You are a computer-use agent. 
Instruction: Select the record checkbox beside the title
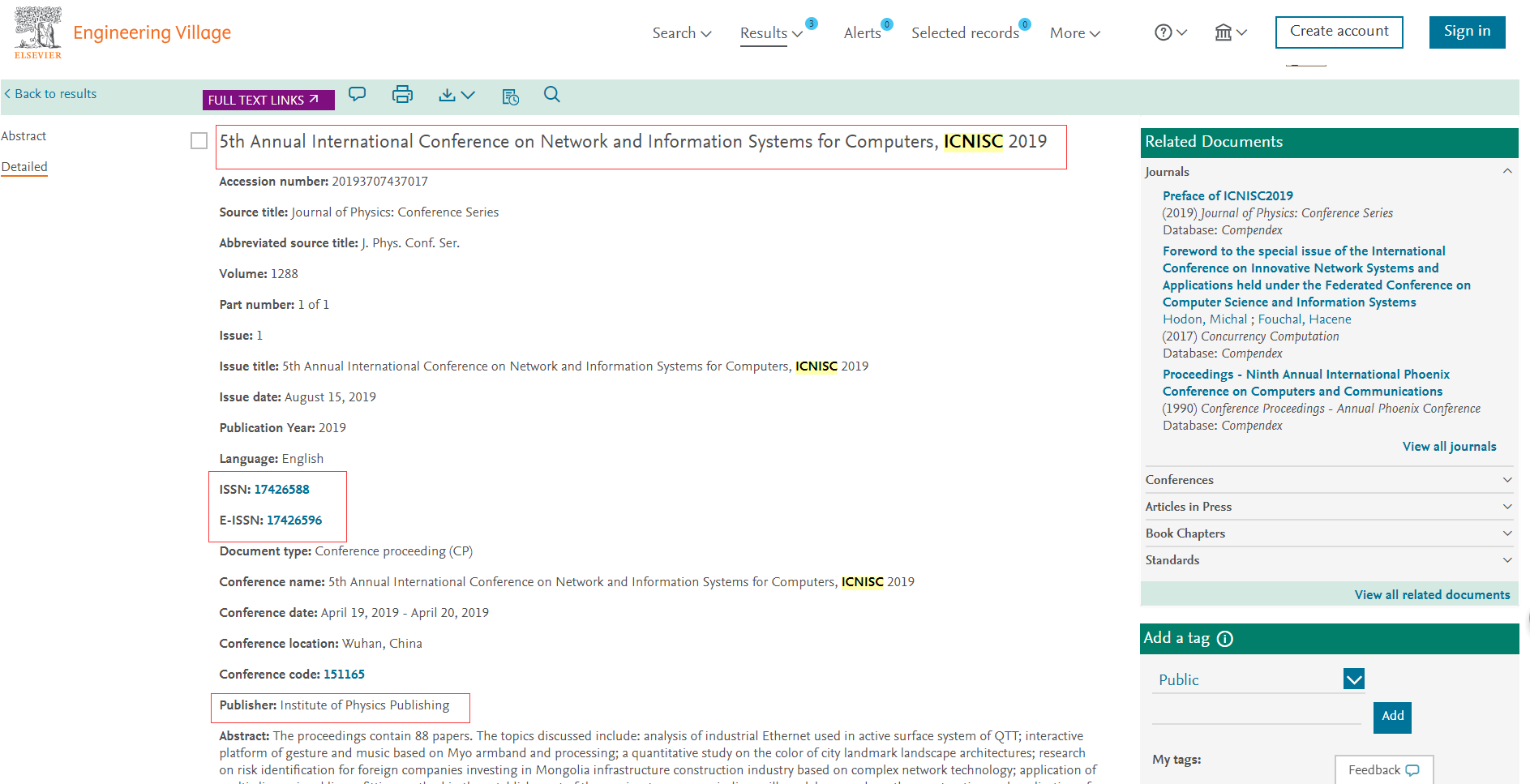pyautogui.click(x=199, y=141)
